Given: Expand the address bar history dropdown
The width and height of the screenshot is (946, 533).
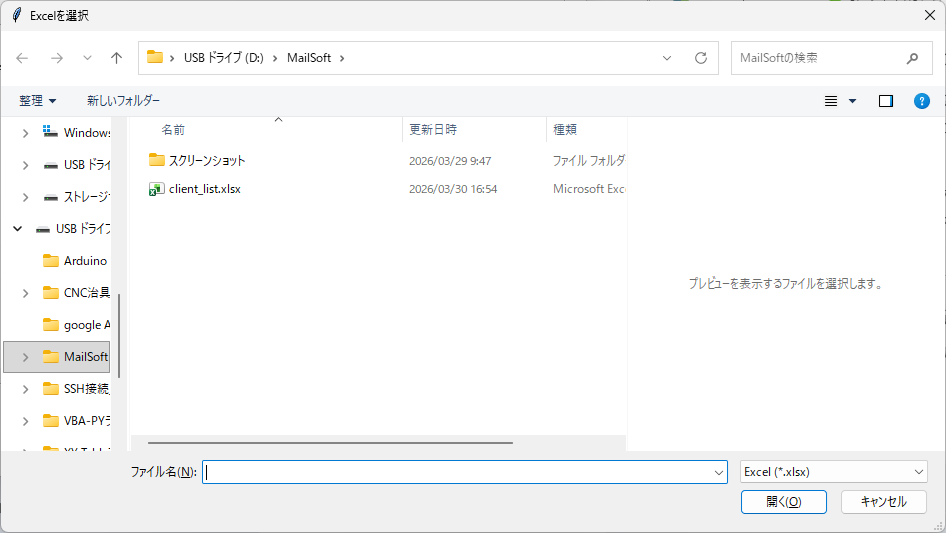Looking at the screenshot, I should [x=667, y=58].
